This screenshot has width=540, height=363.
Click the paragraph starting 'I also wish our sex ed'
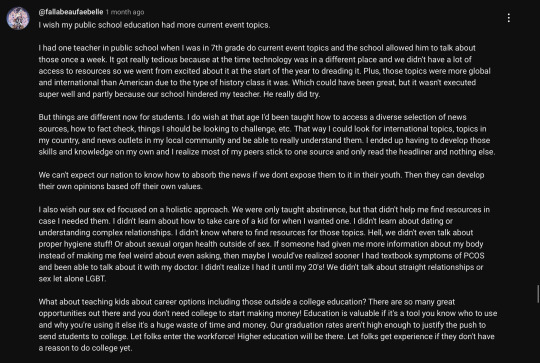(x=264, y=244)
